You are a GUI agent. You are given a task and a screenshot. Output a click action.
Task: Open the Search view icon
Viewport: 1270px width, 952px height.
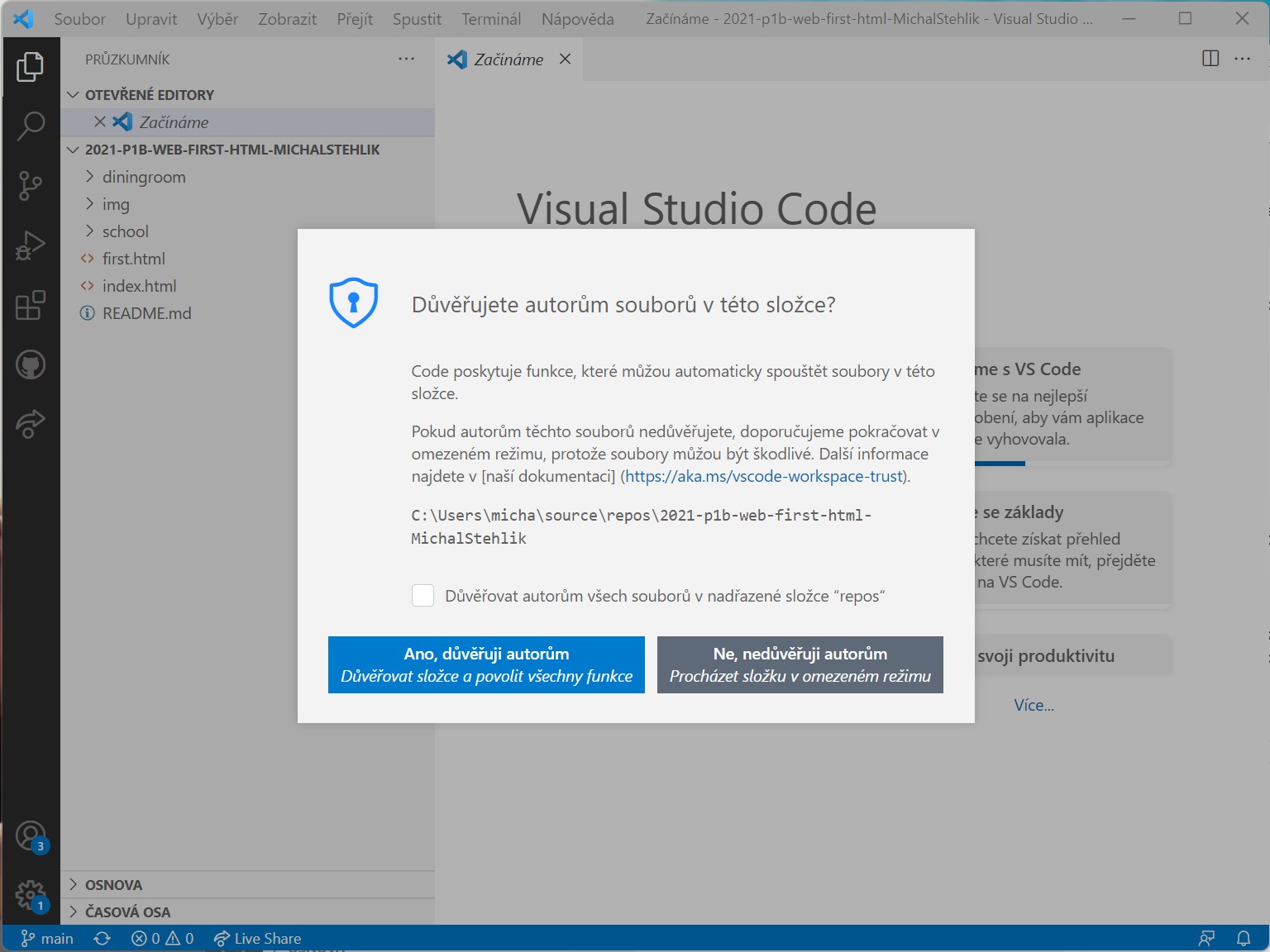point(31,126)
